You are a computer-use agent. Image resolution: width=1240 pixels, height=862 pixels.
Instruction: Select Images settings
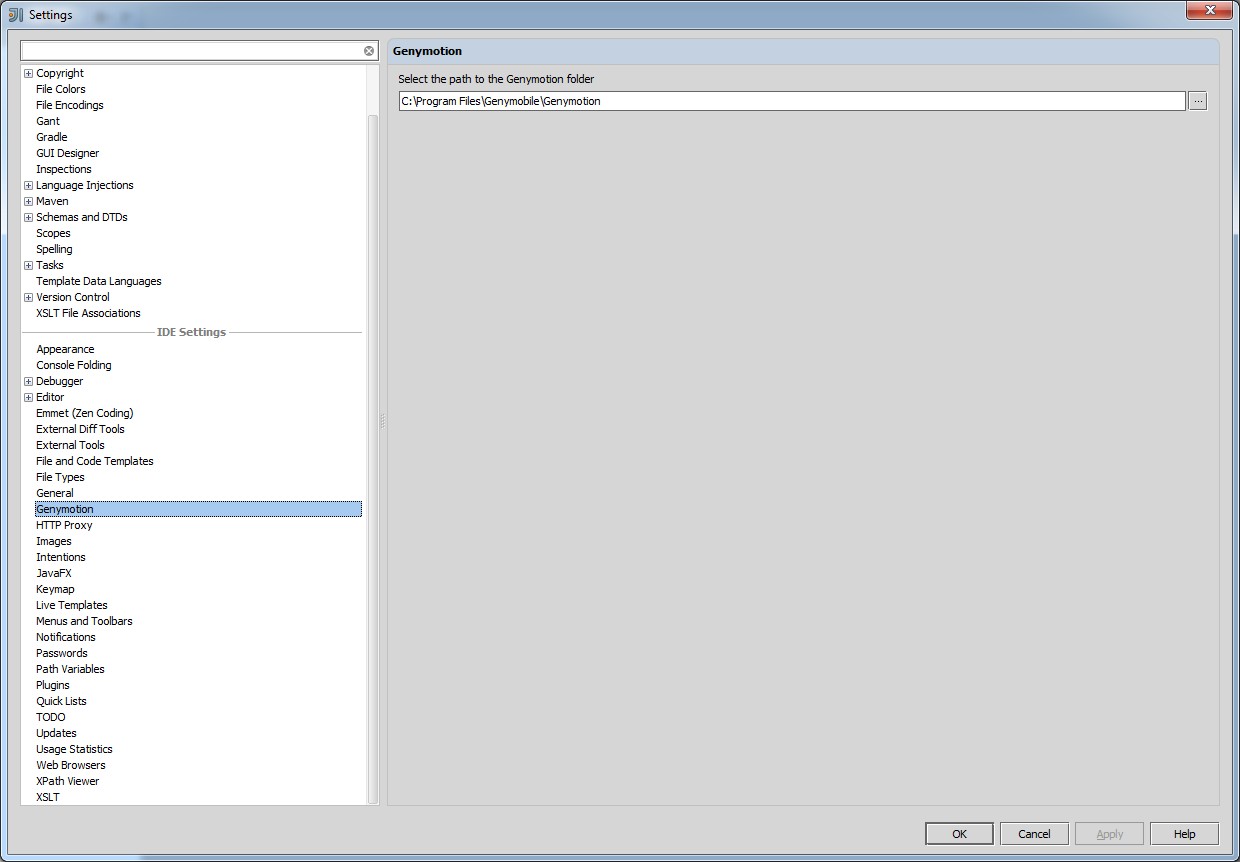[54, 541]
